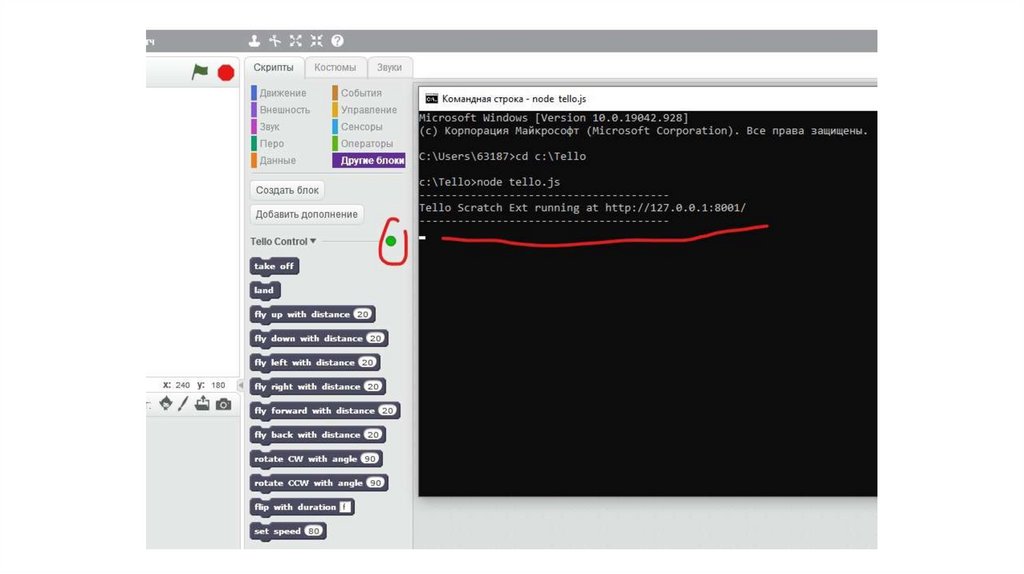The width and height of the screenshot is (1024, 574).
Task: Upload sprite from file icon
Action: 202,404
